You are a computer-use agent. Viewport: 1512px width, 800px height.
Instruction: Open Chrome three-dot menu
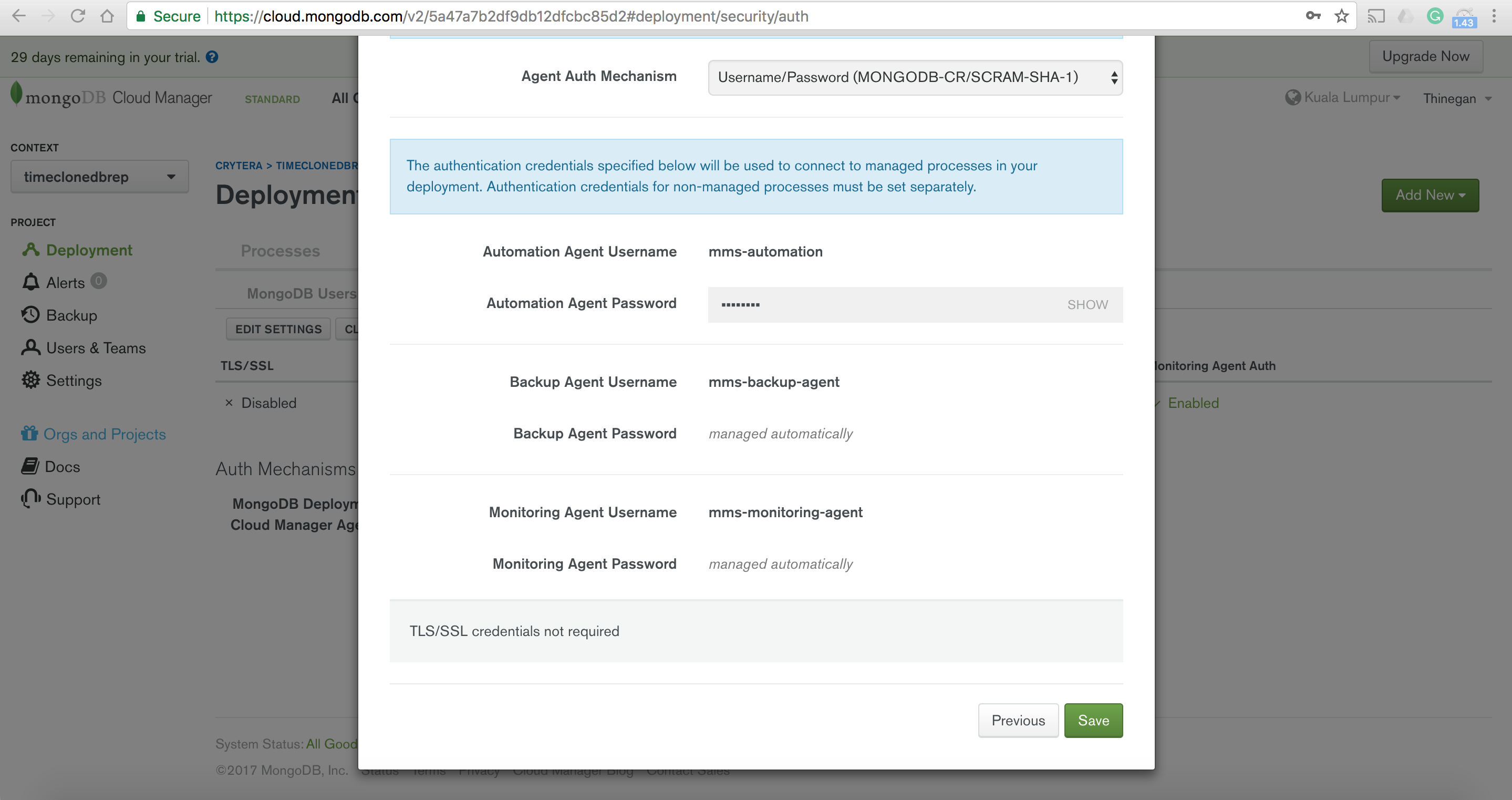tap(1494, 16)
